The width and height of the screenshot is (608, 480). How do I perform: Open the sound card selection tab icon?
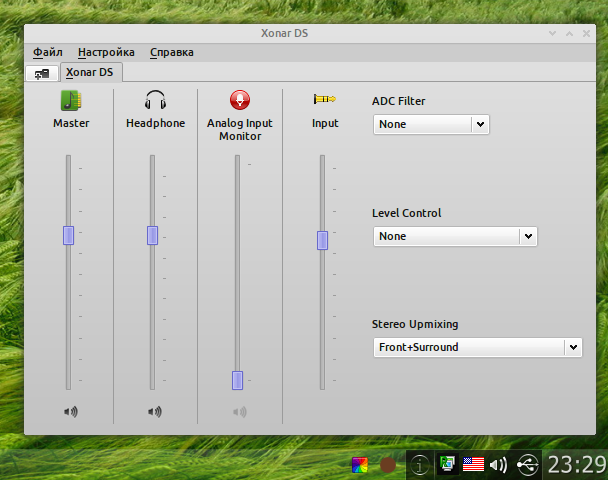point(42,73)
